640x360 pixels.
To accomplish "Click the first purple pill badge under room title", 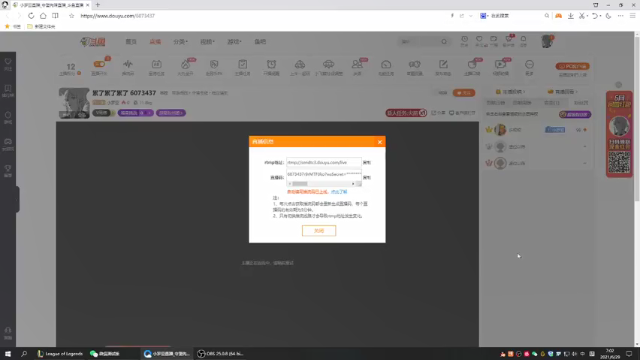I will 136,113.
